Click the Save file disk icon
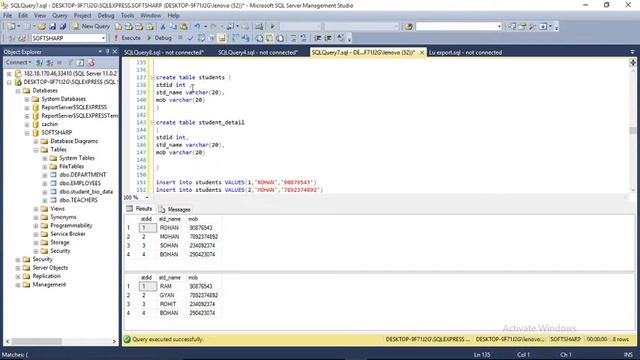The height and width of the screenshot is (360, 640). [x=53, y=27]
